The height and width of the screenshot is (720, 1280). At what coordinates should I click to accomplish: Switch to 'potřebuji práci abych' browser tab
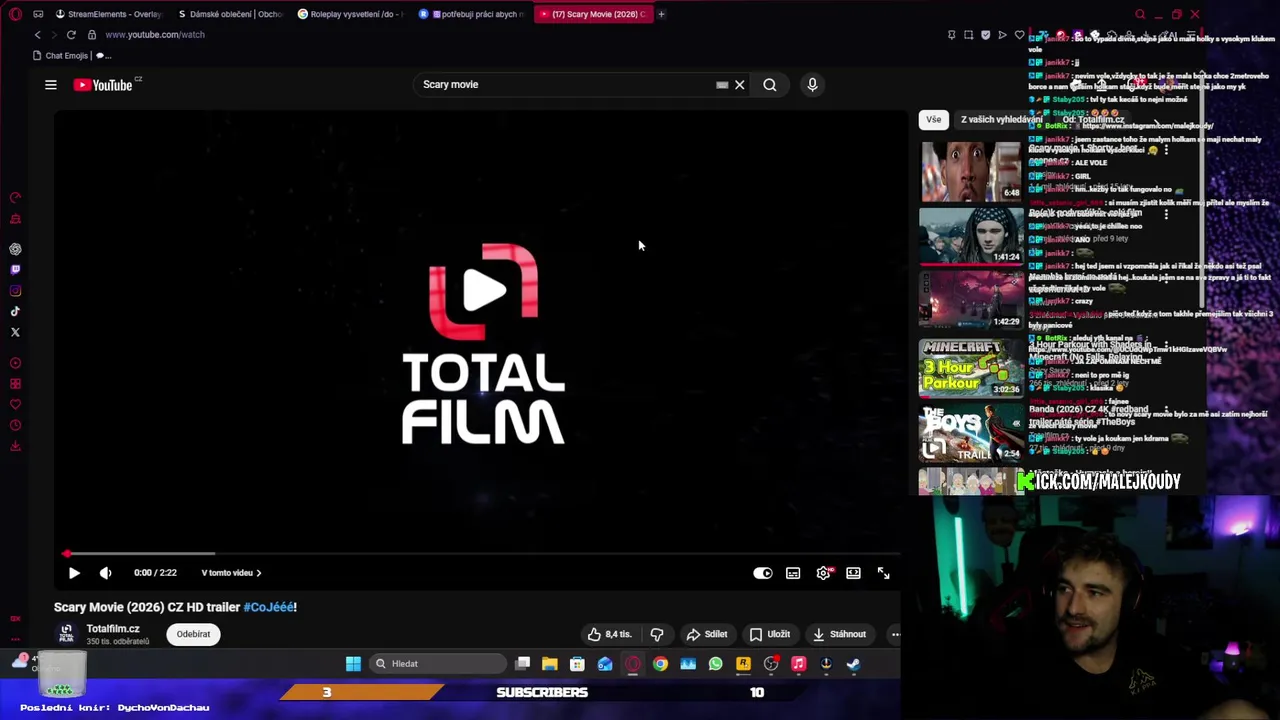(x=471, y=14)
